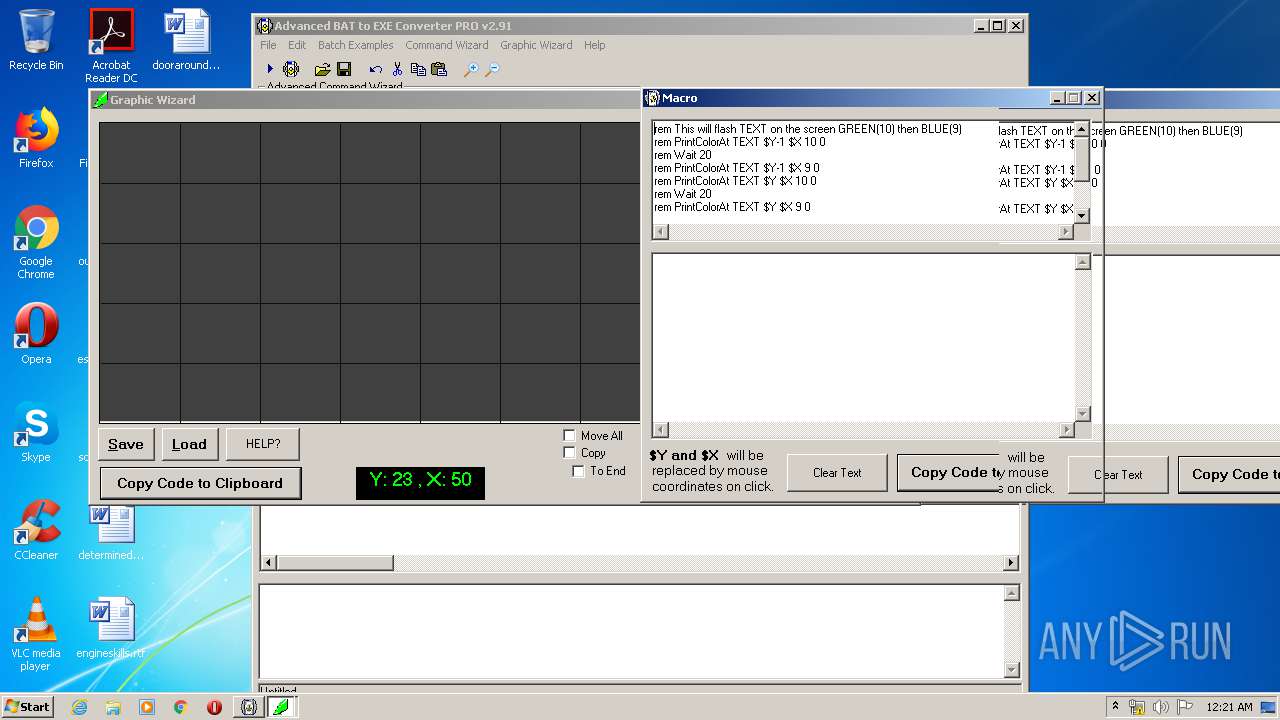Image resolution: width=1280 pixels, height=720 pixels.
Task: Click the horizontal scrollbar thumb in the converter editor
Action: tap(335, 563)
